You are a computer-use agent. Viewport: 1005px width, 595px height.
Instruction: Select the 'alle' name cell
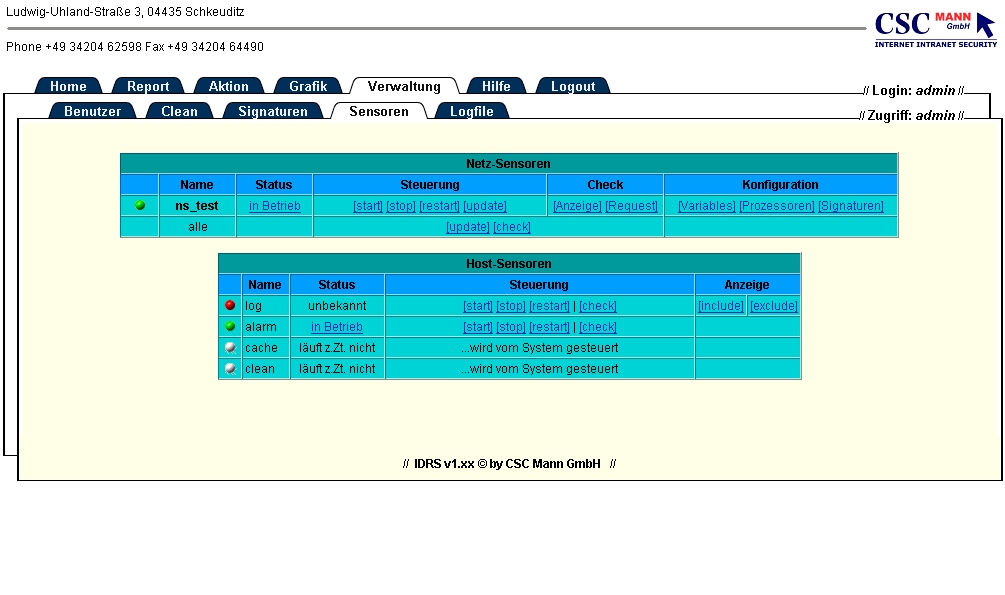coord(197,227)
